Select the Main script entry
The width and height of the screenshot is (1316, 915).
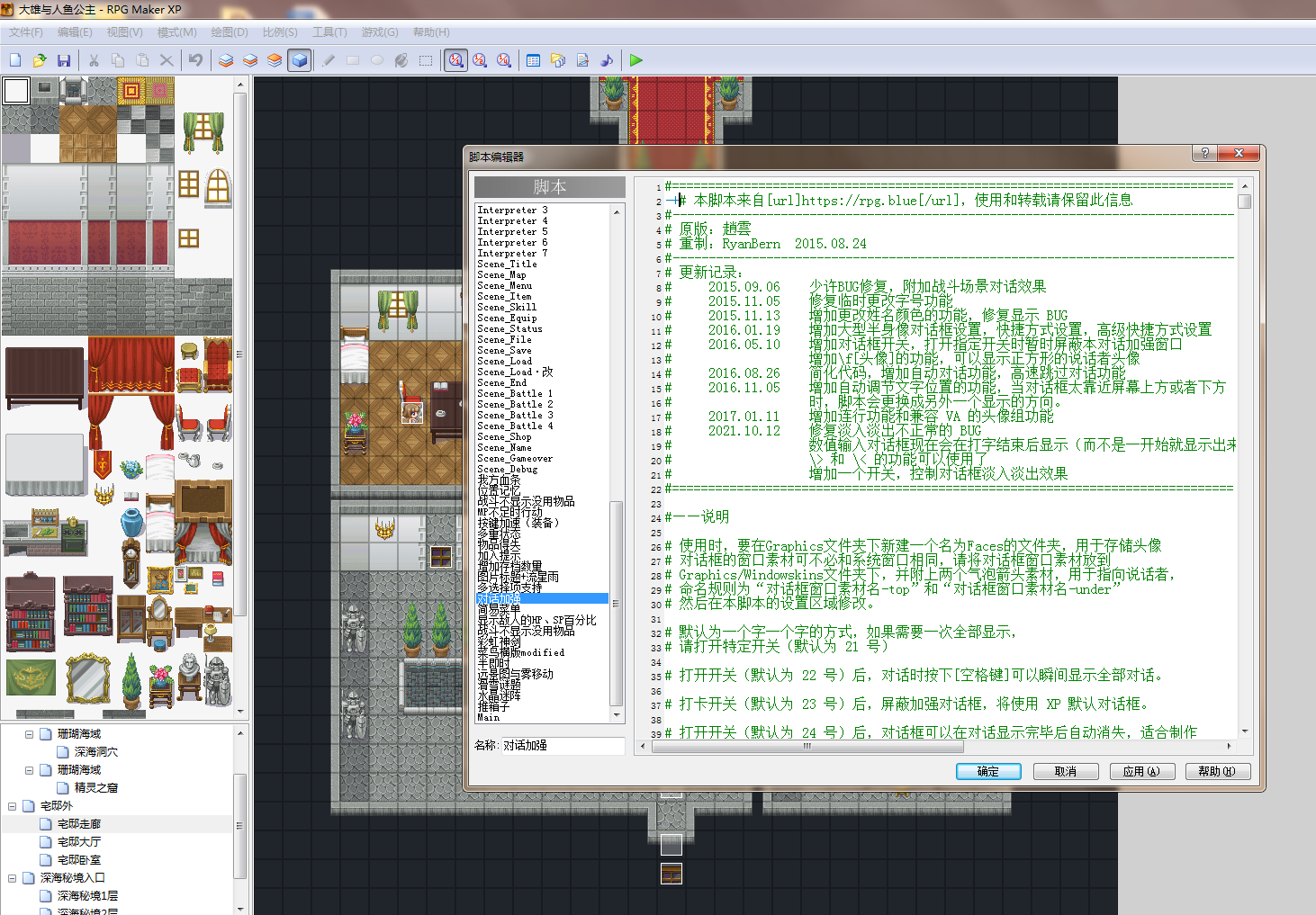click(x=488, y=717)
